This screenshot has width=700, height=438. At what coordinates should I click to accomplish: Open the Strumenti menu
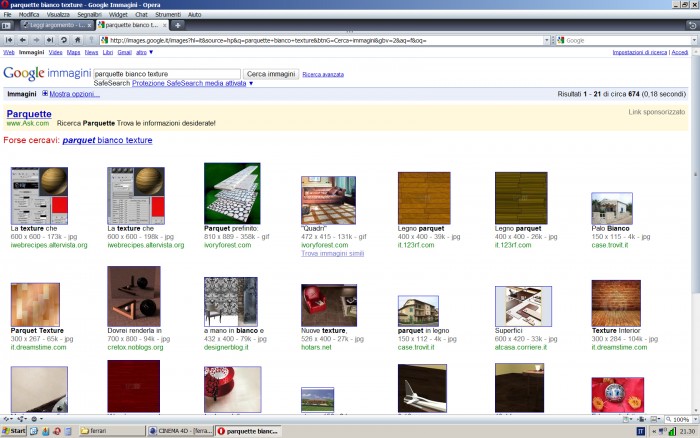click(168, 14)
